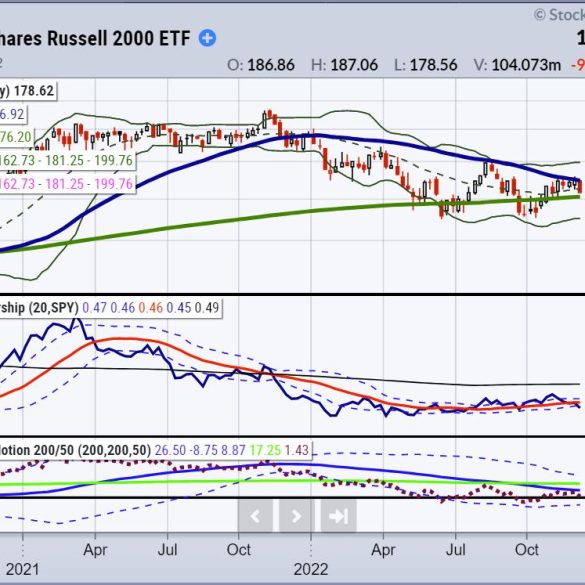Viewport: 585px width, 585px height.
Task: Click the leadership (20,SPY) indicator legend
Action: (x=110, y=308)
